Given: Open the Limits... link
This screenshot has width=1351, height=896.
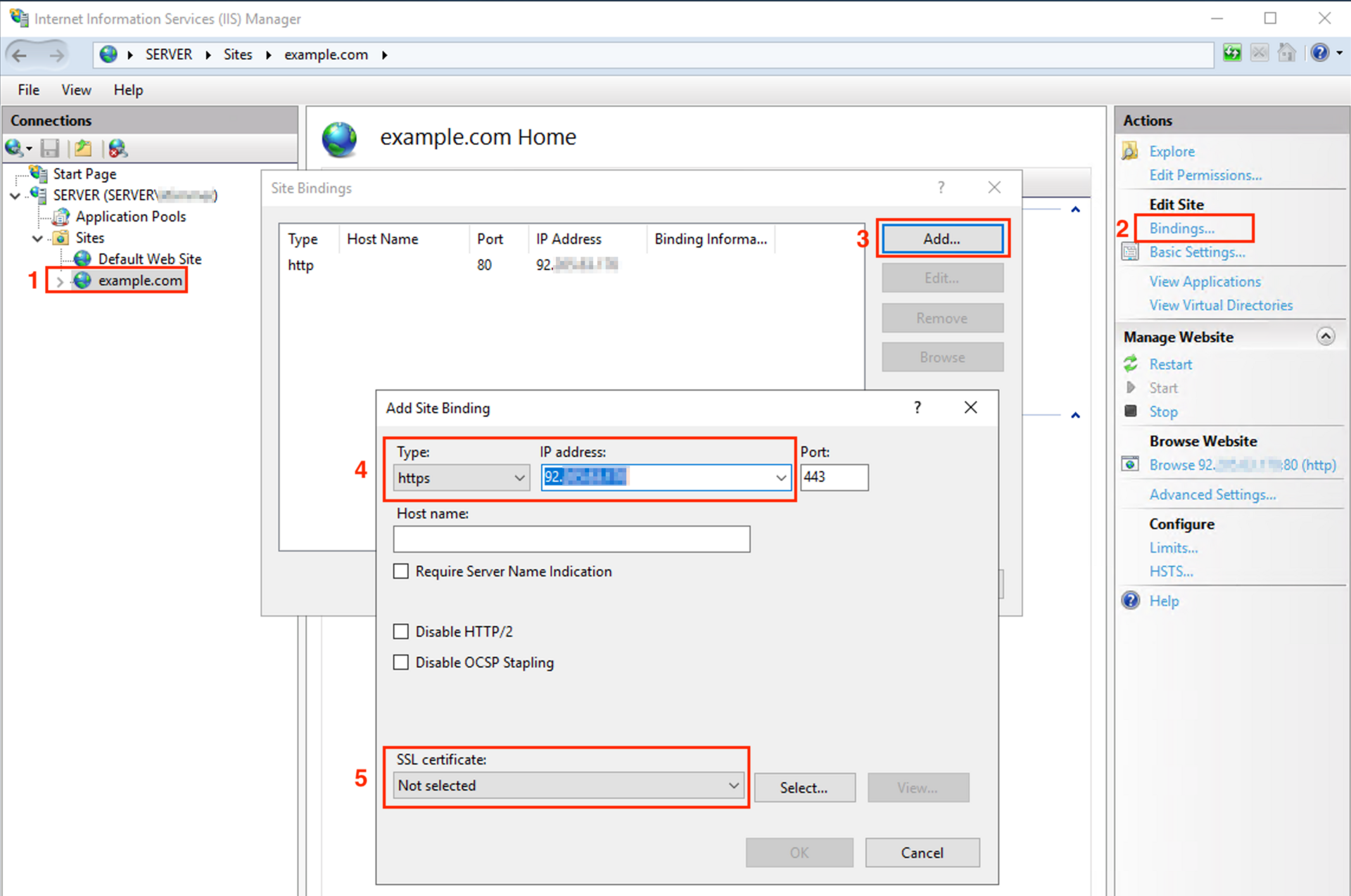Looking at the screenshot, I should [1173, 548].
